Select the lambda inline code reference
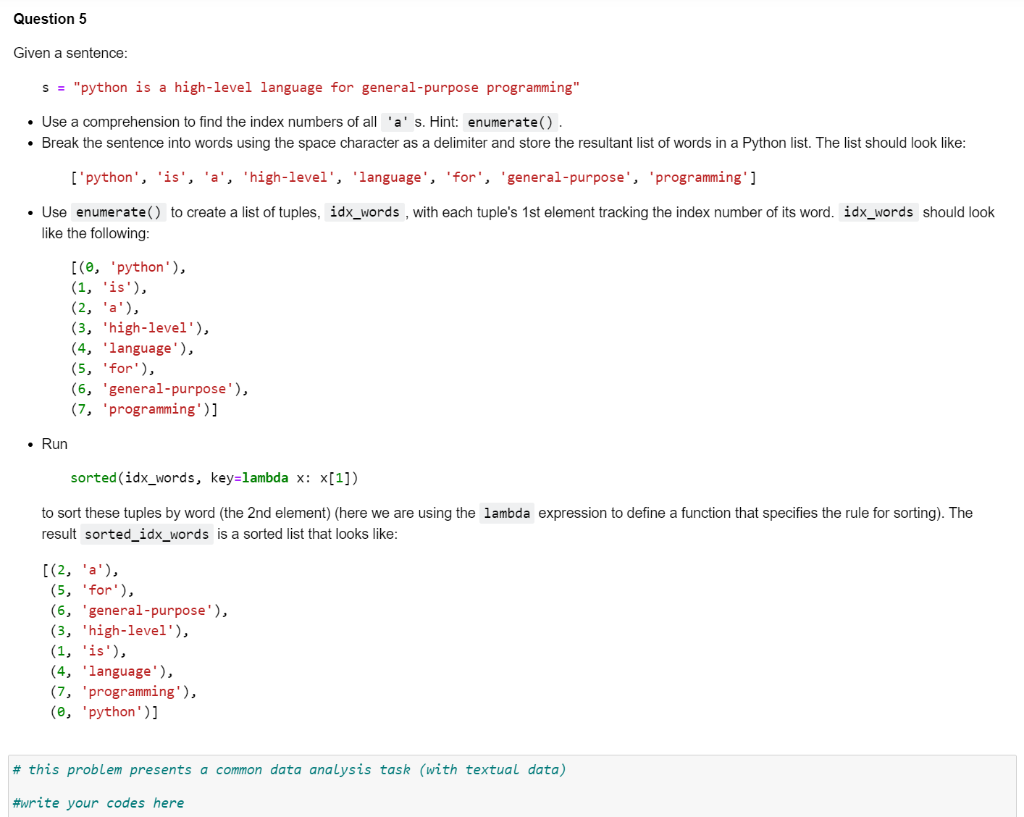This screenshot has height=817, width=1024. pyautogui.click(x=506, y=512)
